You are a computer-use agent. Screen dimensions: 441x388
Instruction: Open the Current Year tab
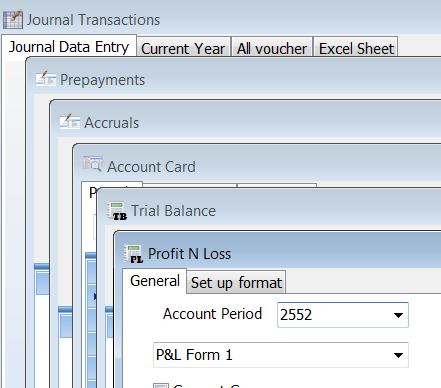click(184, 49)
